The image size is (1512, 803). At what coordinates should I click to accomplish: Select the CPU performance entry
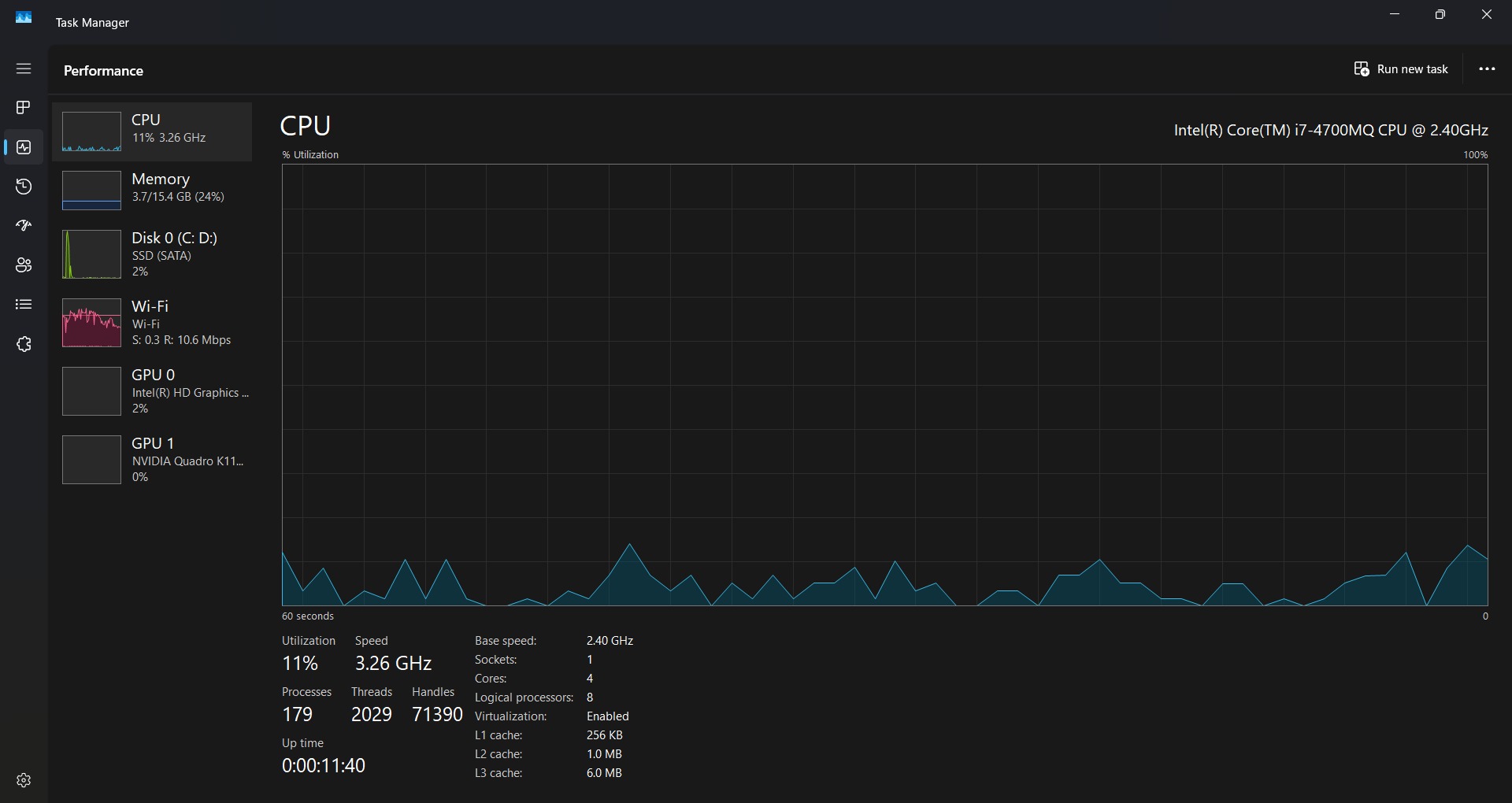point(152,131)
